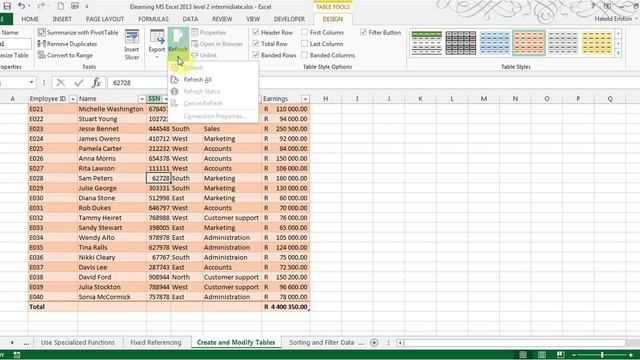Click Remove Duplicates

click(x=67, y=44)
